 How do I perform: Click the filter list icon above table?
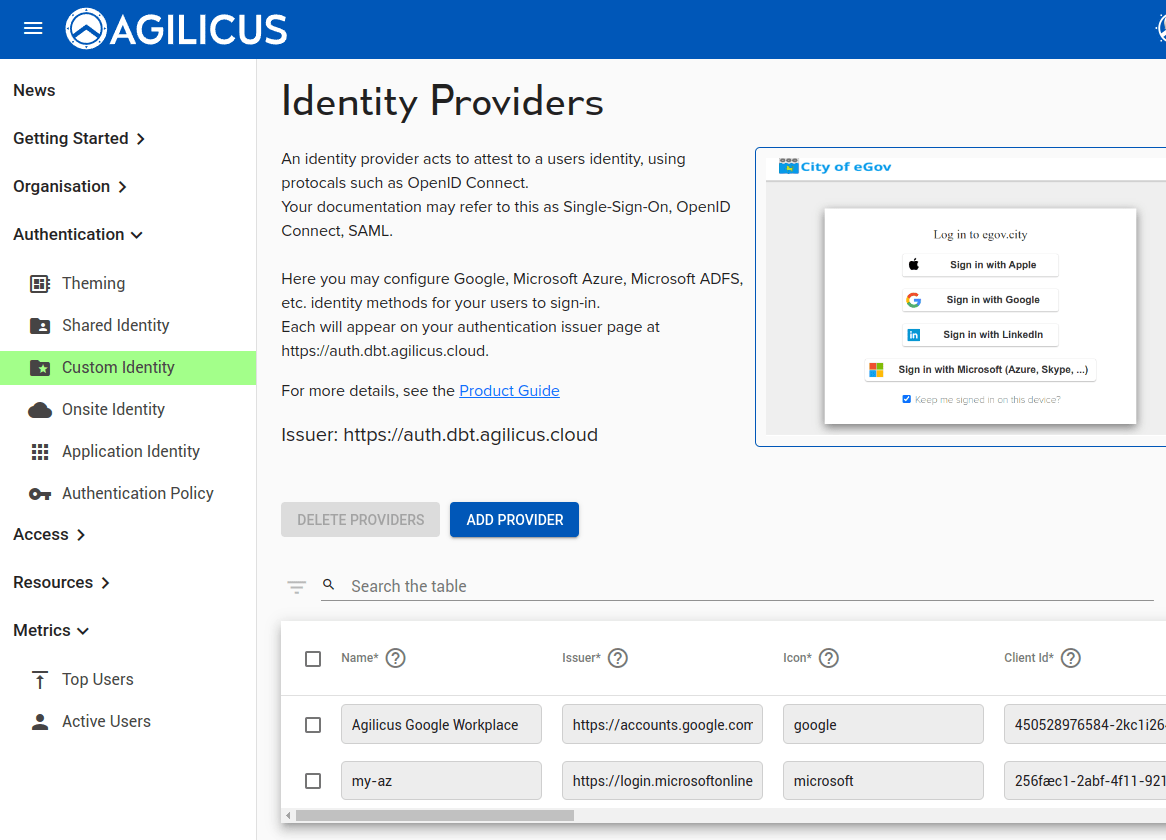[x=297, y=587]
